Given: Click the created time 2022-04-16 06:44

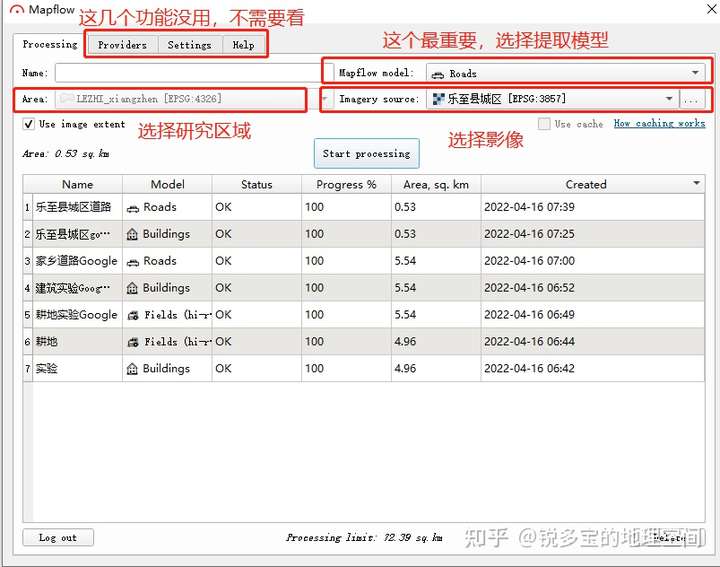Looking at the screenshot, I should tap(529, 342).
